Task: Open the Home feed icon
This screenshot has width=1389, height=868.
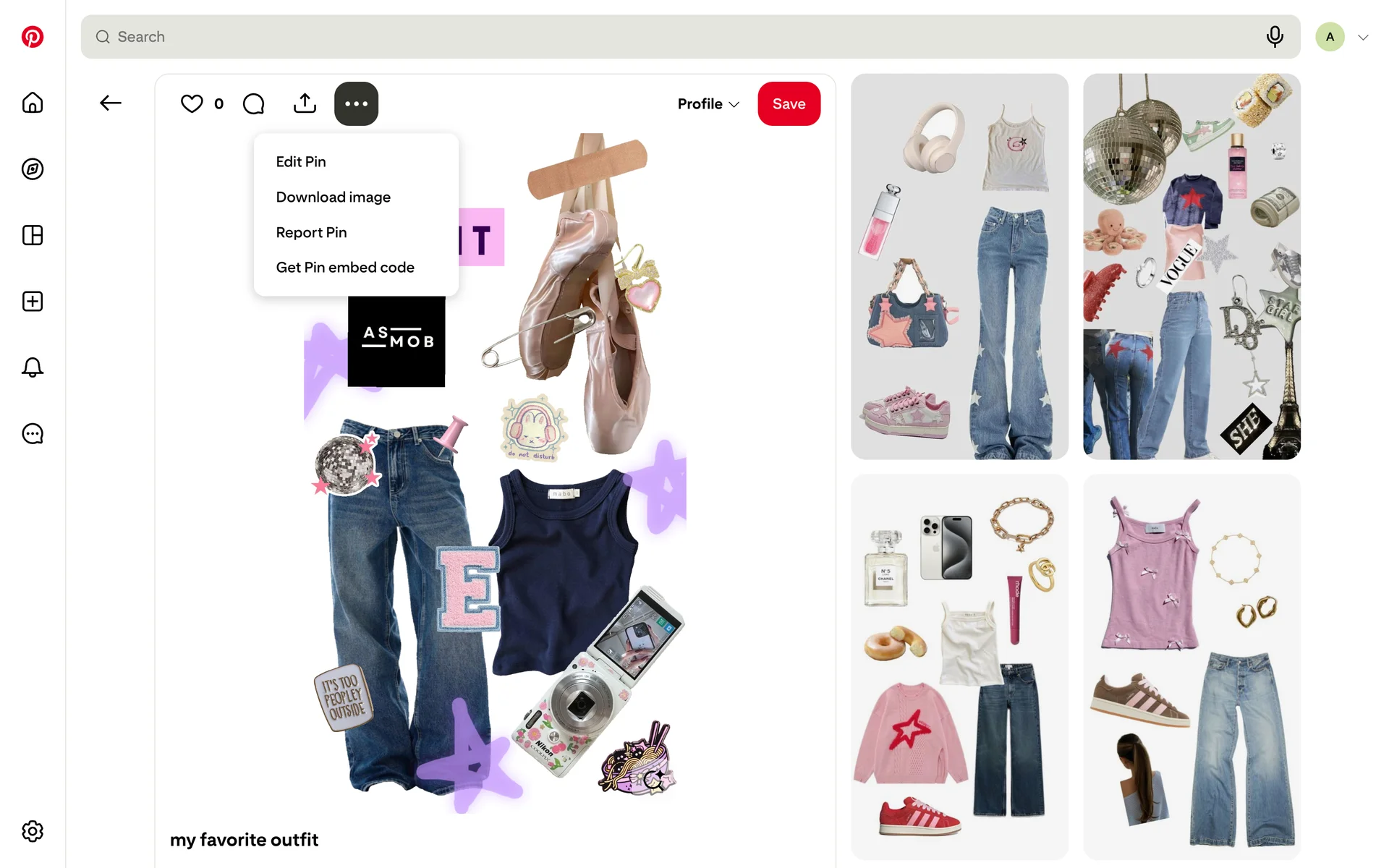Action: (33, 103)
